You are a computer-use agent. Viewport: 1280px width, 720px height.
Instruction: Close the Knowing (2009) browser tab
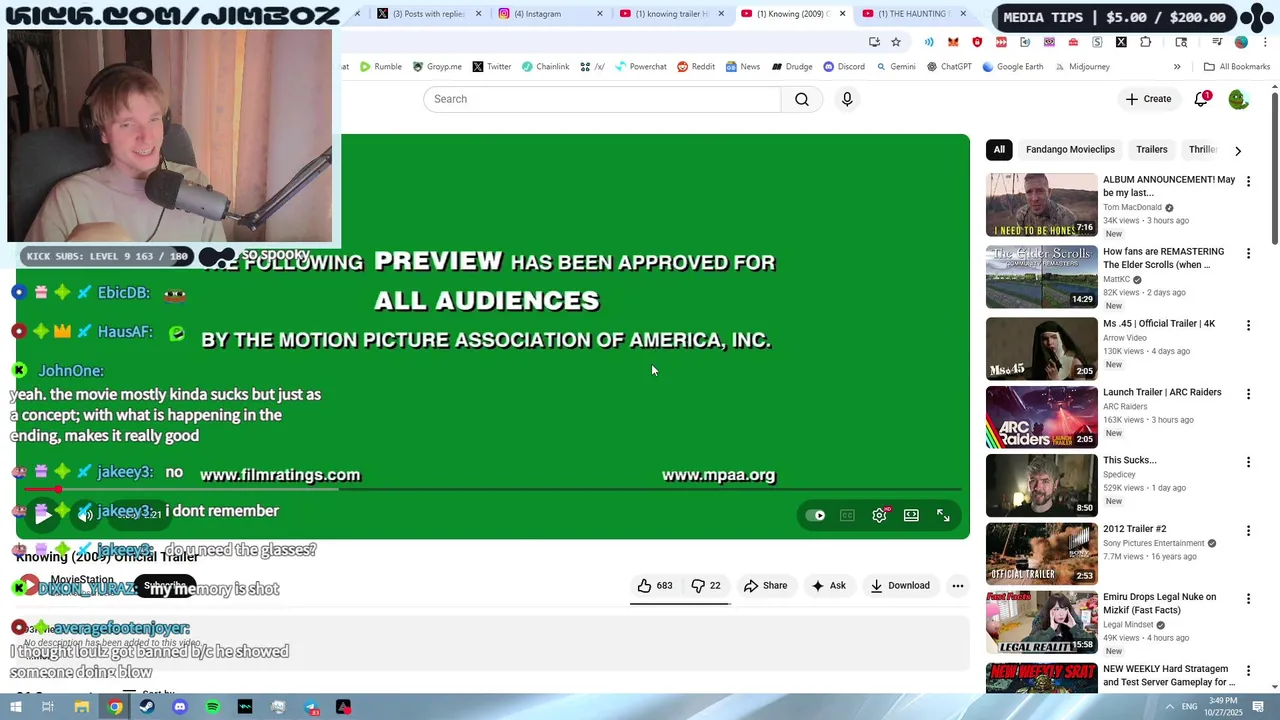[x=842, y=14]
